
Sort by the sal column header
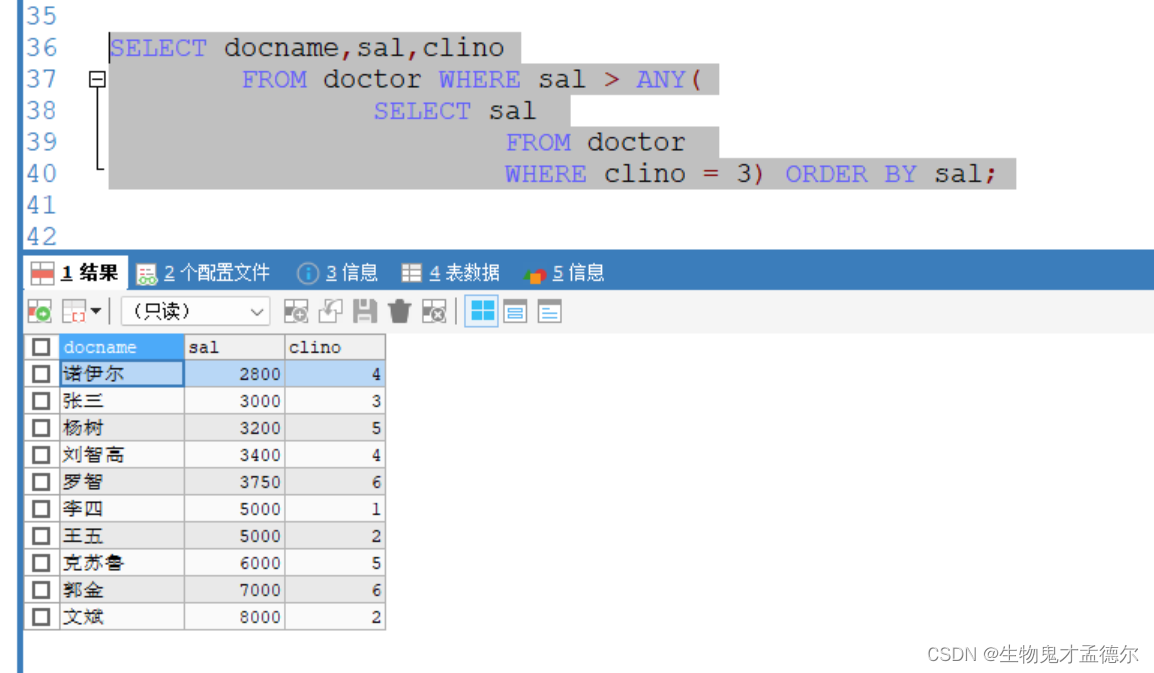pos(234,347)
